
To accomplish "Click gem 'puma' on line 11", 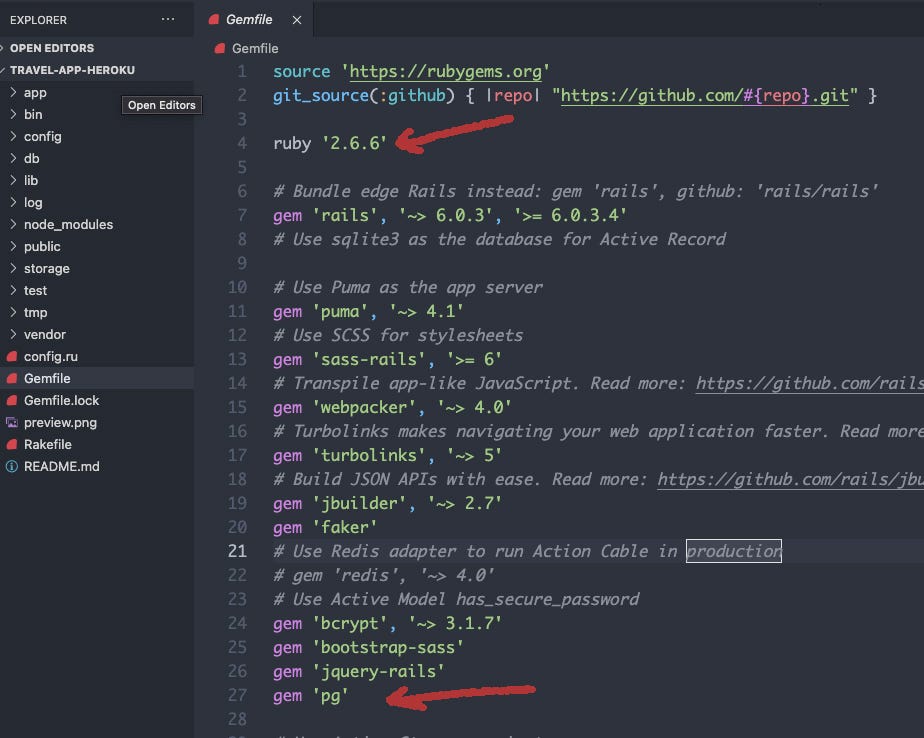I will (368, 311).
